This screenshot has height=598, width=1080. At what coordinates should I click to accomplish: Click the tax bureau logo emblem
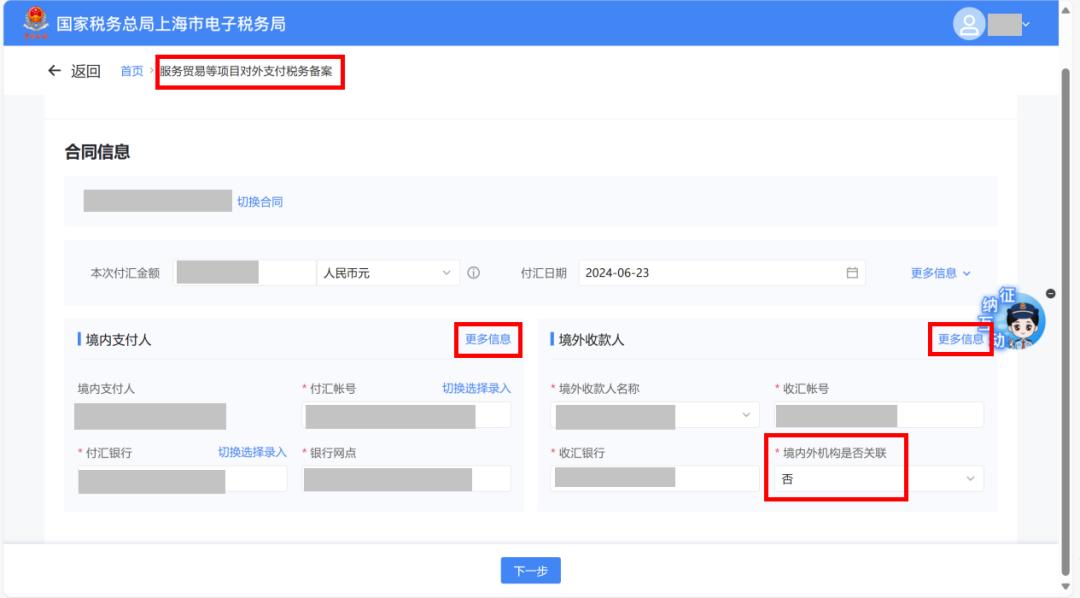click(x=35, y=22)
